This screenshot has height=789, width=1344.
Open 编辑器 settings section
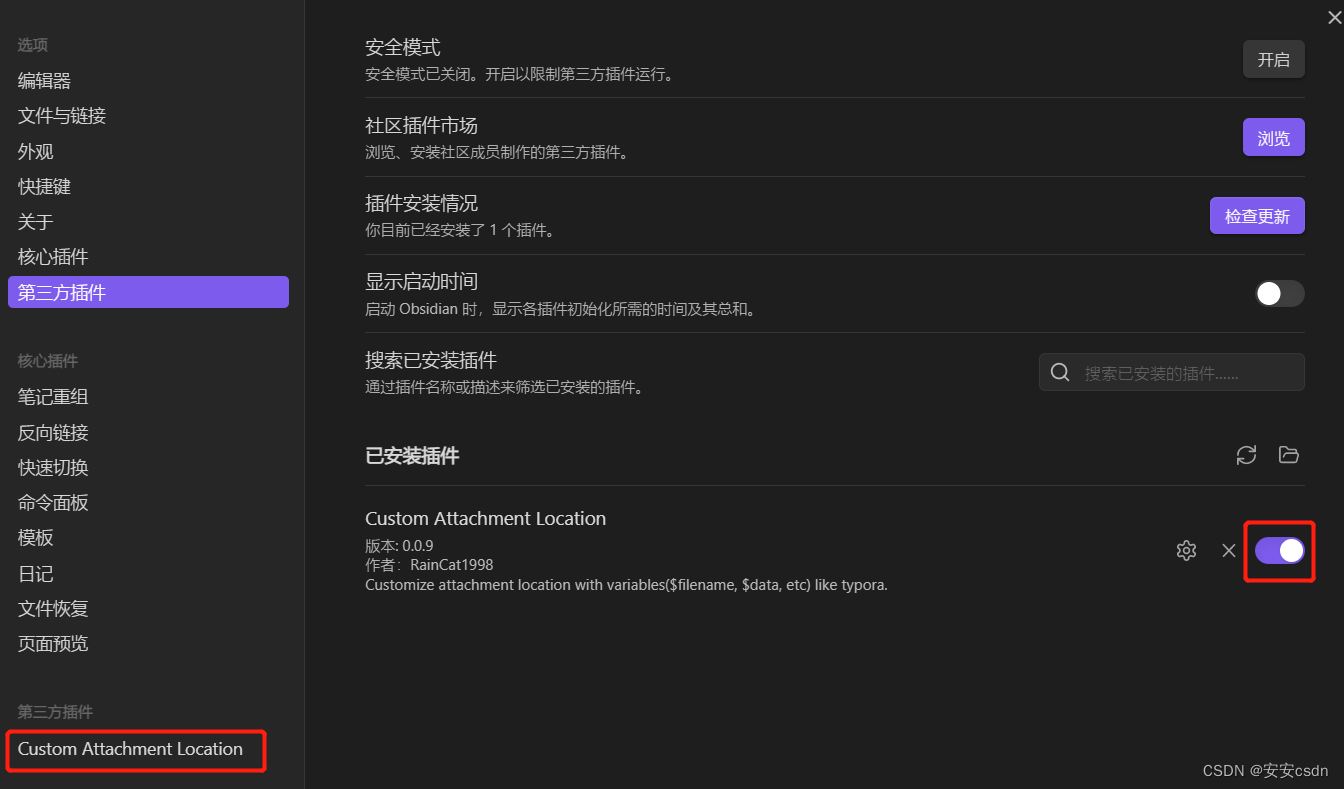coord(148,81)
